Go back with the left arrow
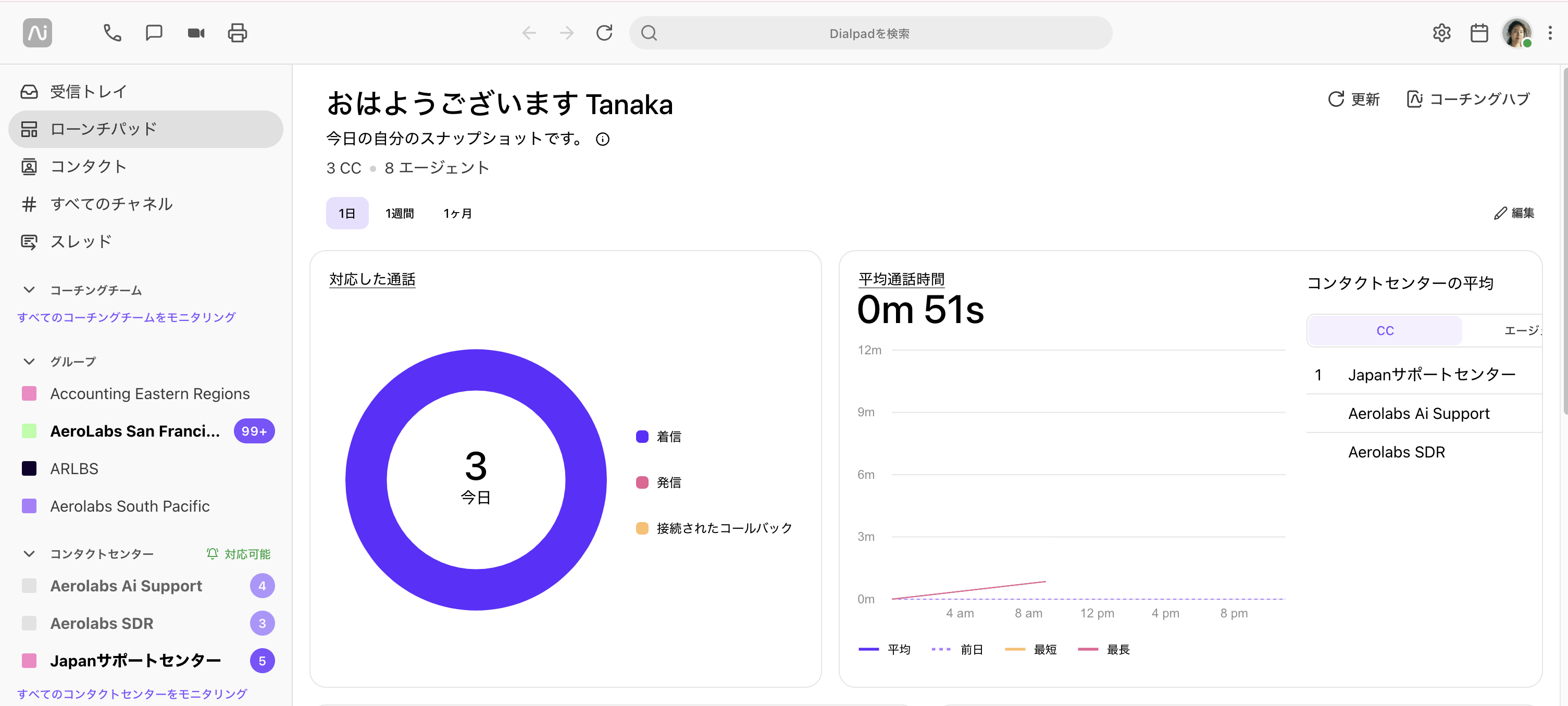Viewport: 1568px width, 706px height. click(x=529, y=33)
